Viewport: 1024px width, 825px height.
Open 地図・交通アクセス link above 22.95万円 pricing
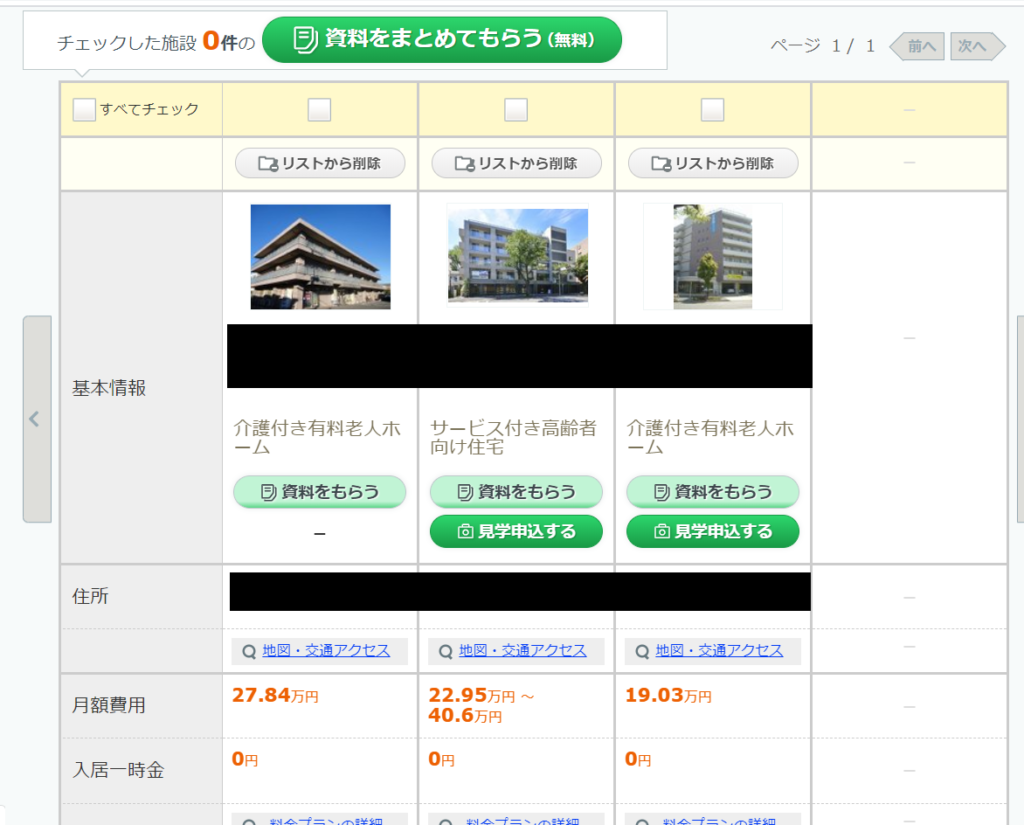point(522,651)
